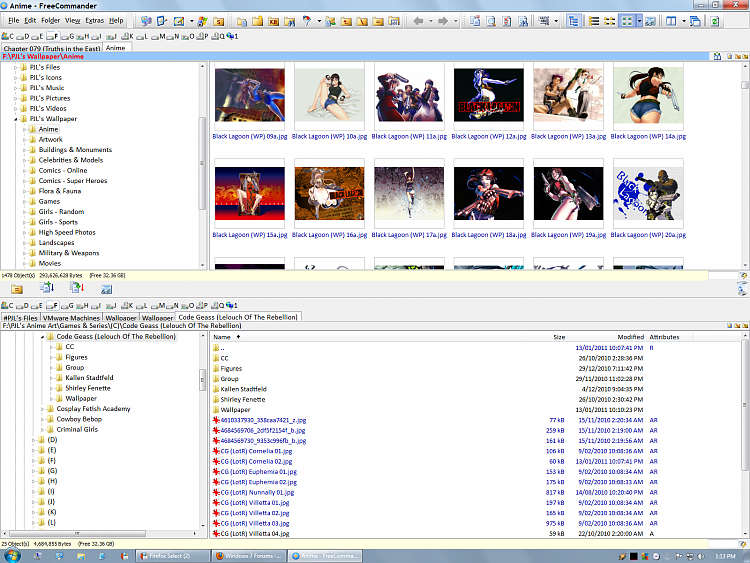Select Black Lagoon (WP) 09a.jpg thumbnail

250,96
